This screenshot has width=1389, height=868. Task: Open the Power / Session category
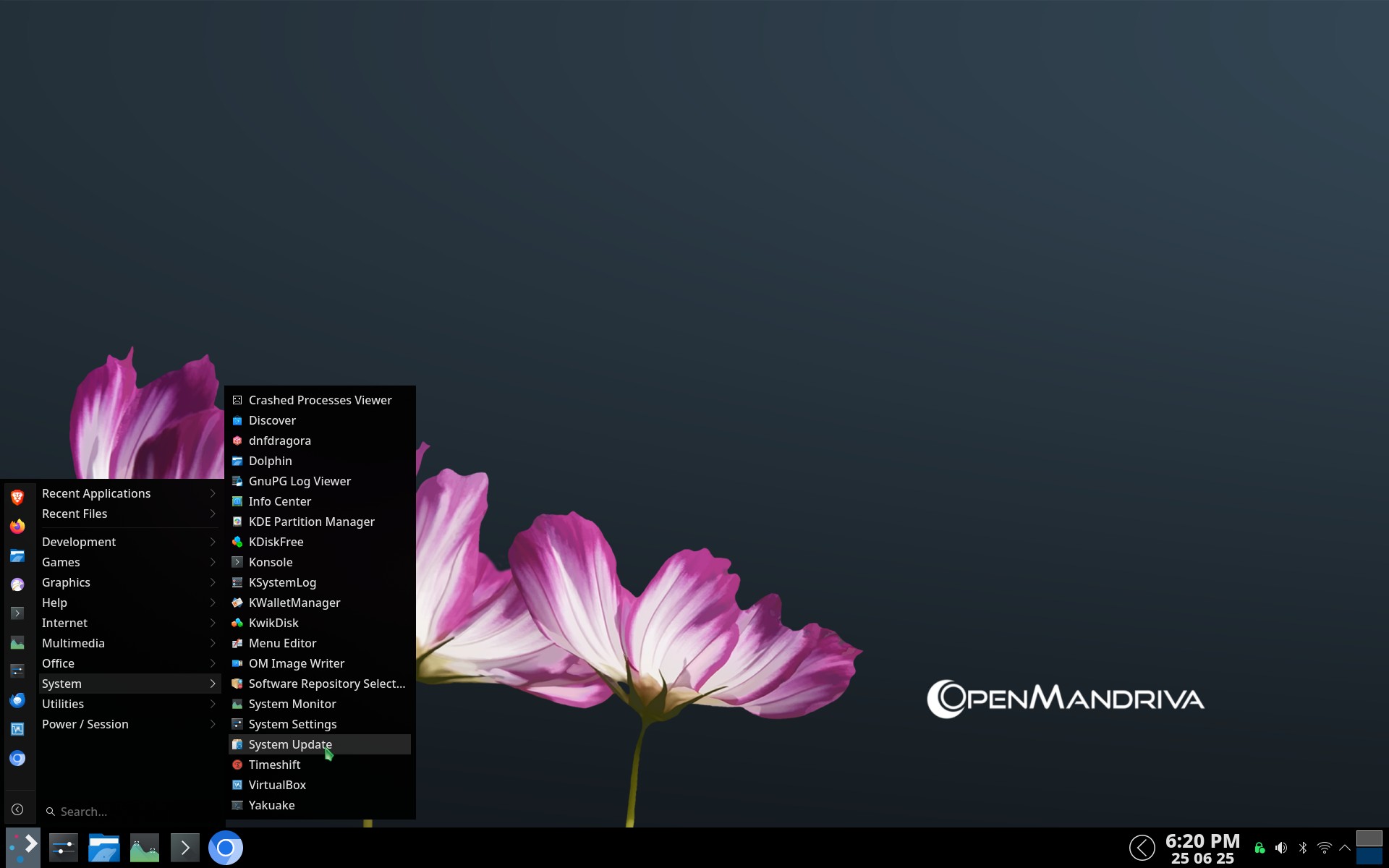130,724
